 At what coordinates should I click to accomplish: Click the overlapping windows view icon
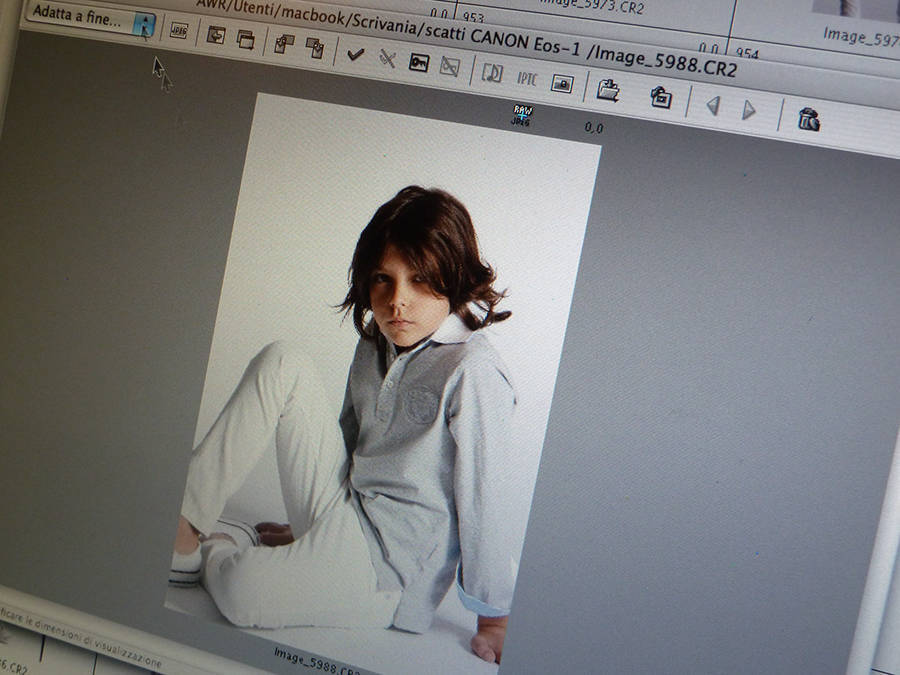click(245, 40)
